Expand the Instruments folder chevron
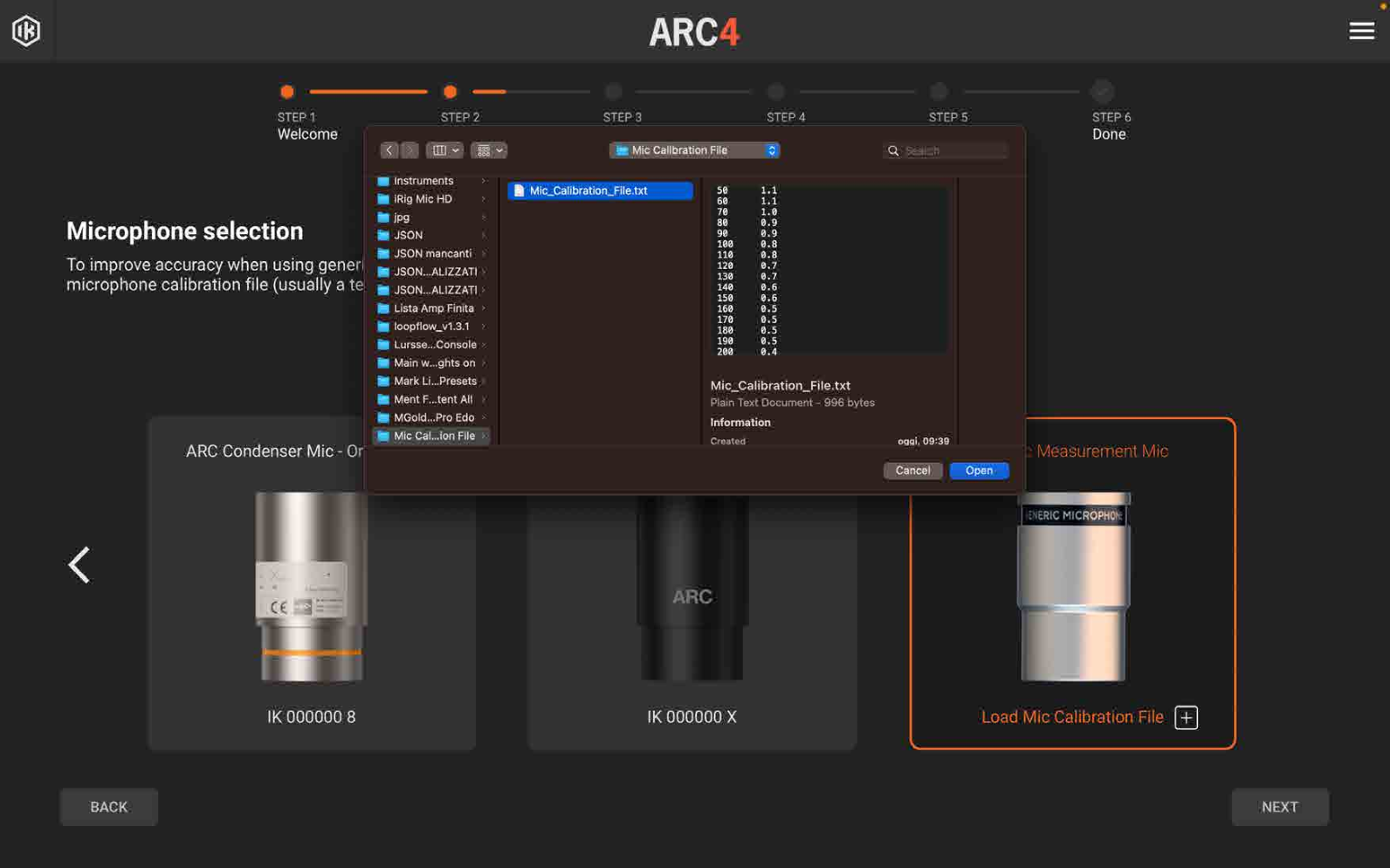The width and height of the screenshot is (1390, 868). 483,181
